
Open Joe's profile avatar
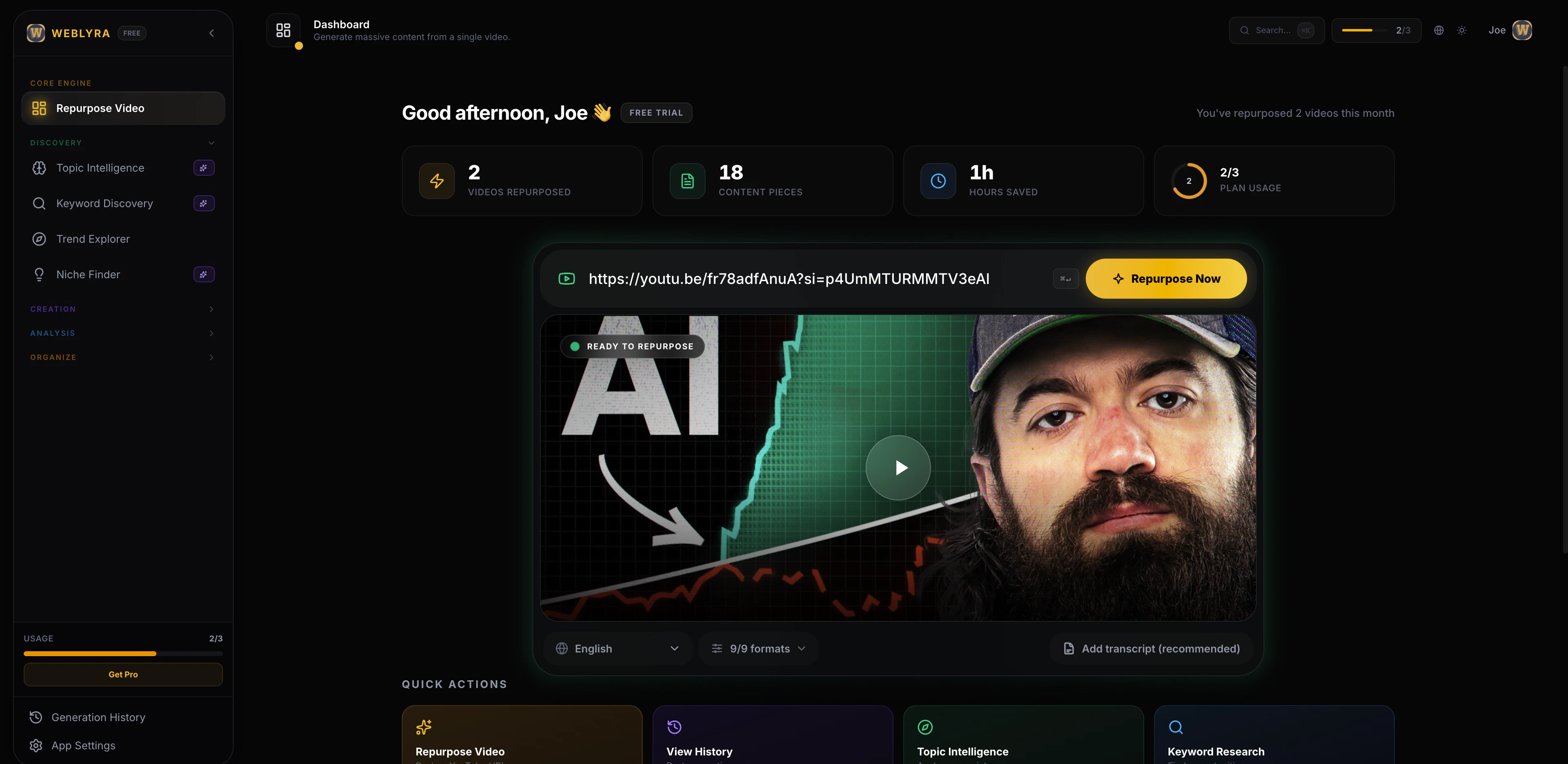1522,31
